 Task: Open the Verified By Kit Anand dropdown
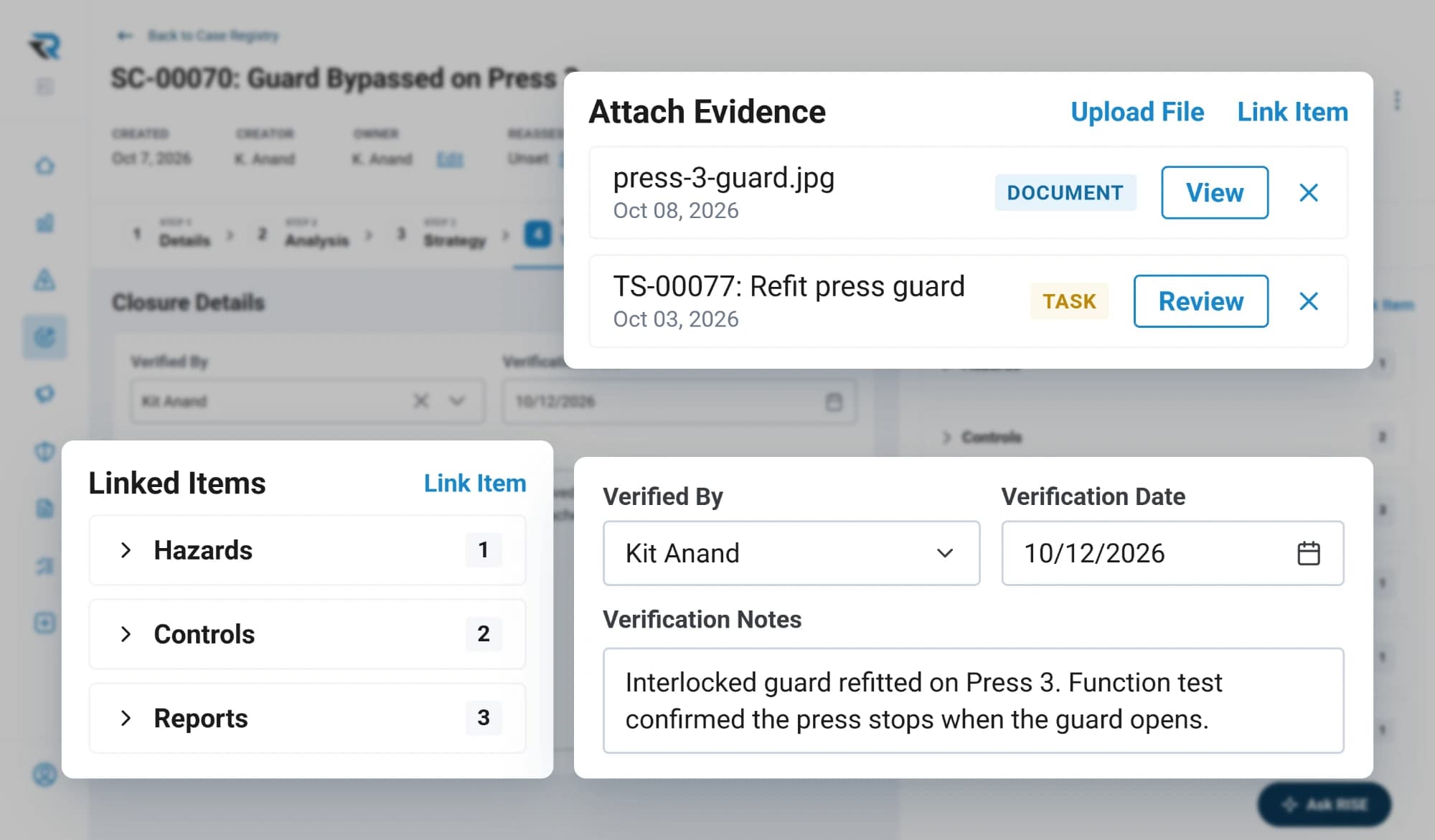pos(791,553)
